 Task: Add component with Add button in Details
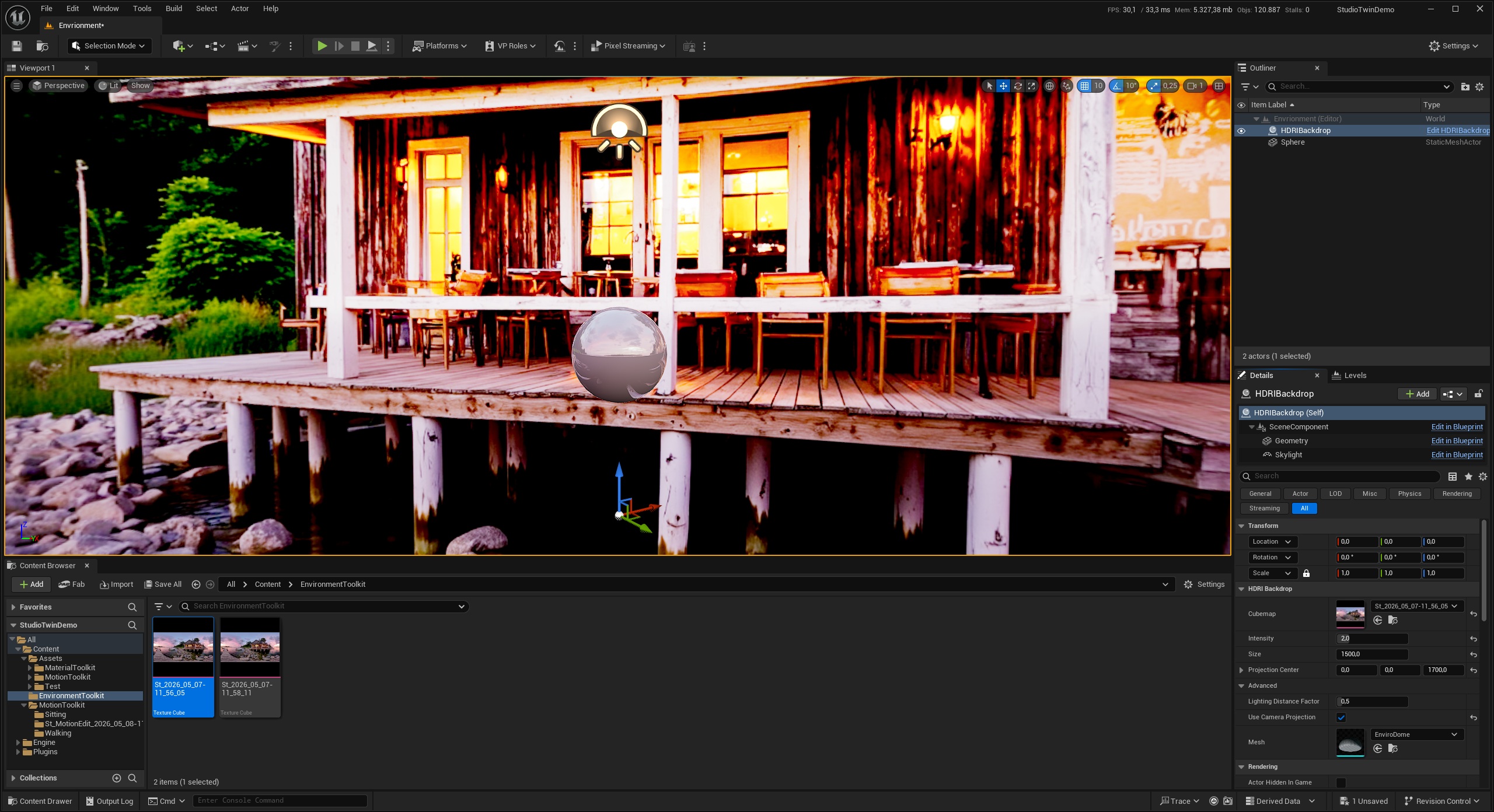(x=1417, y=394)
